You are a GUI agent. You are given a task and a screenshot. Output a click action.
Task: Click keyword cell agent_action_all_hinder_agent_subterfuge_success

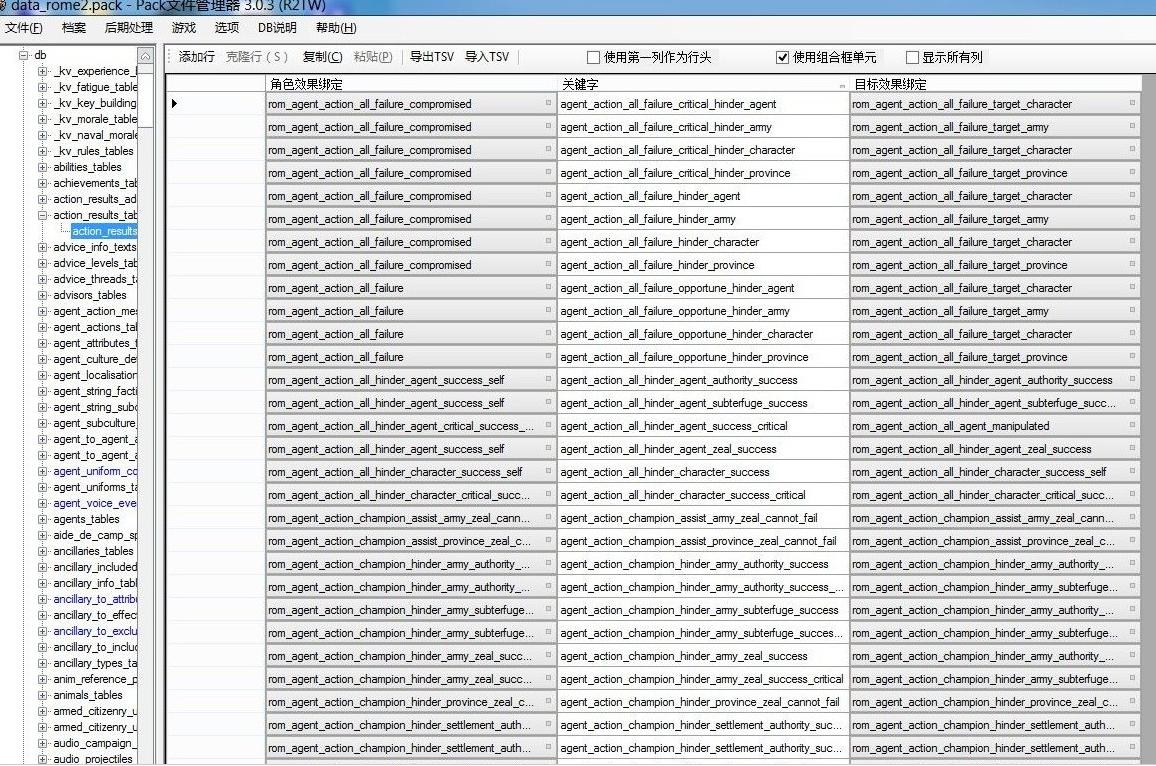[703, 403]
